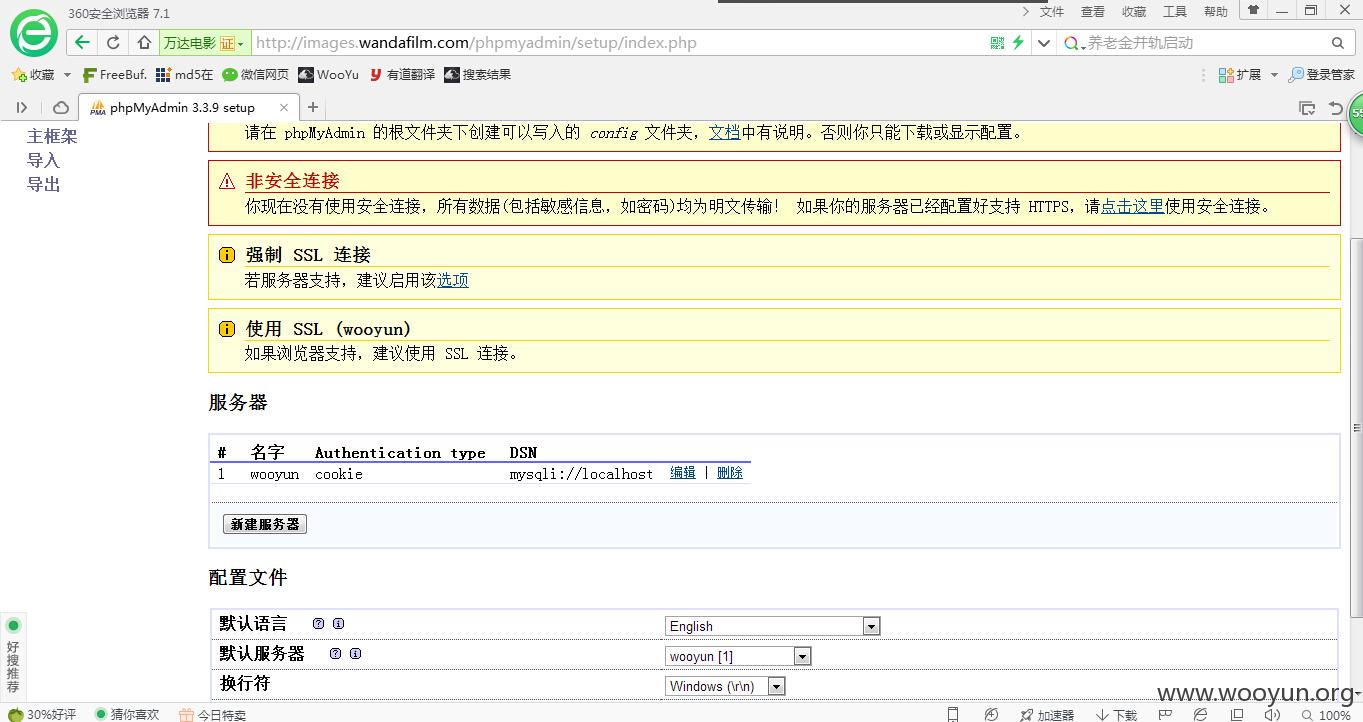Click the 新建服务器 button
Viewport: 1363px width, 722px height.
(265, 524)
